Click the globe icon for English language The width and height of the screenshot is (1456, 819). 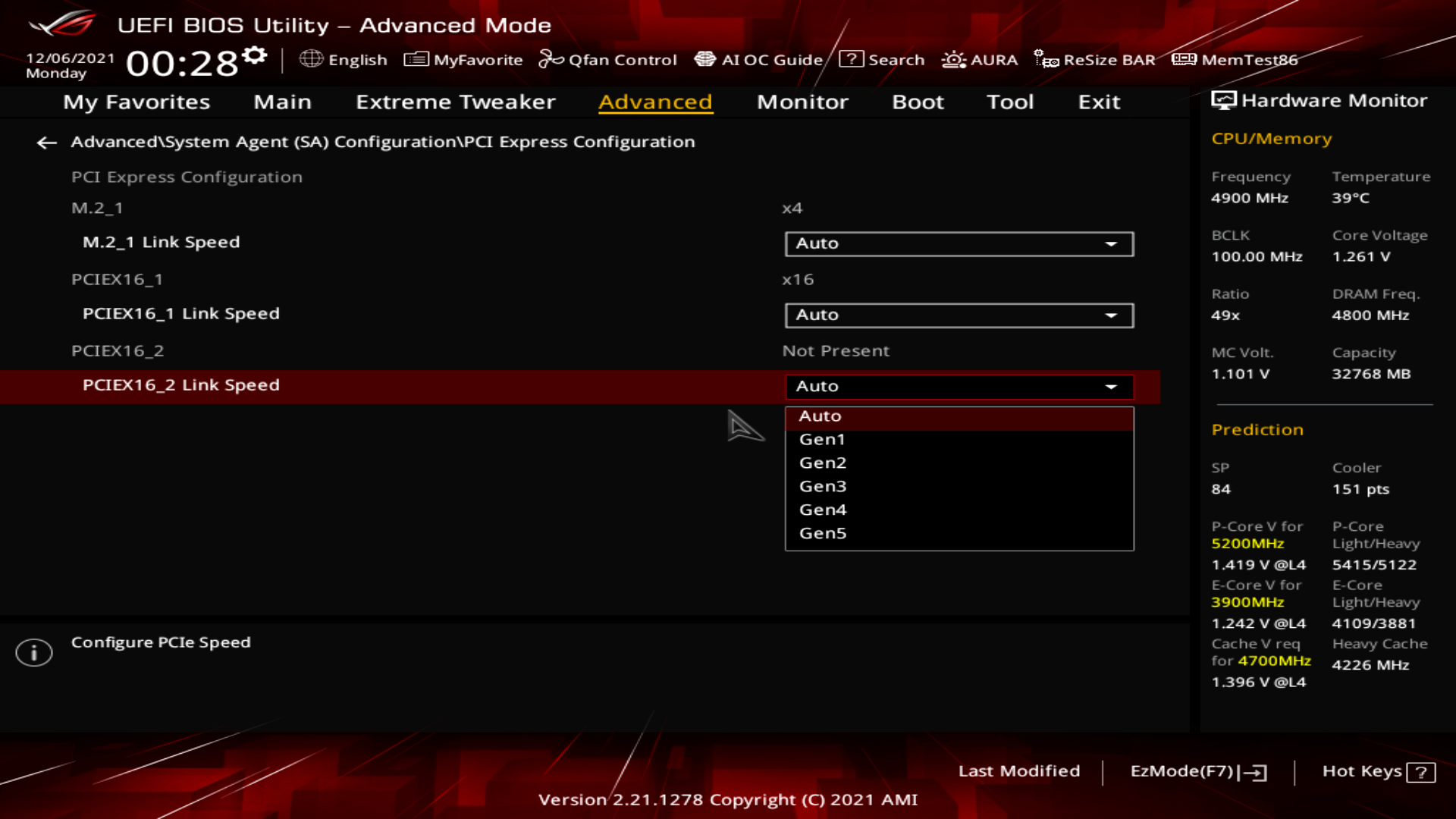[x=311, y=59]
